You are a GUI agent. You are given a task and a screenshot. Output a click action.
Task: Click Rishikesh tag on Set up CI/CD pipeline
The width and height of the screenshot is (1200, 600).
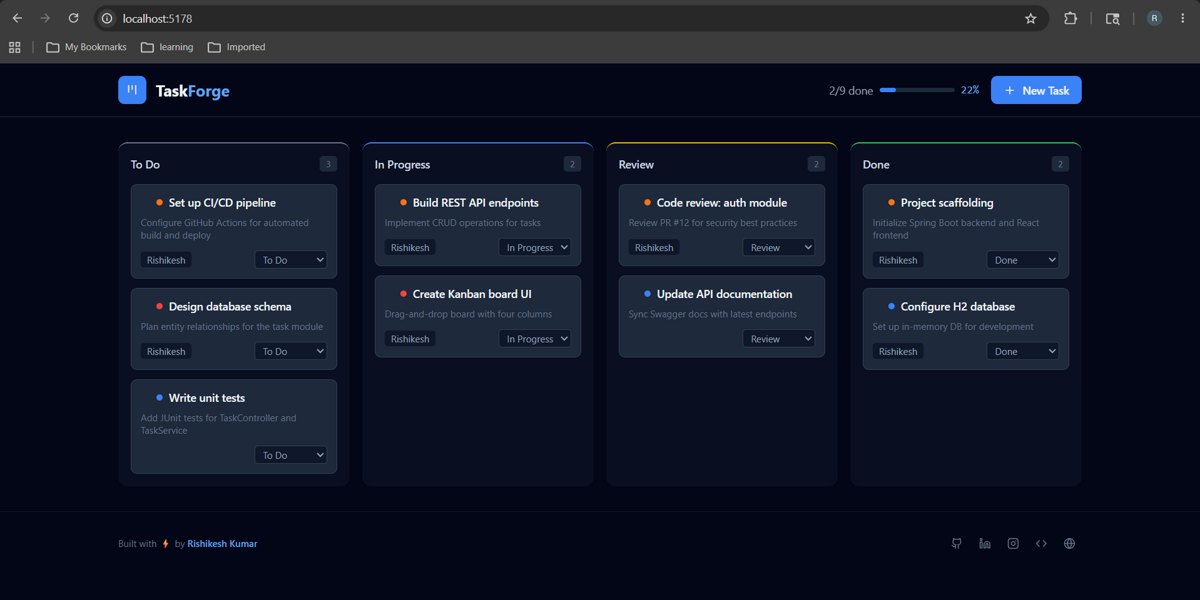[x=166, y=260]
